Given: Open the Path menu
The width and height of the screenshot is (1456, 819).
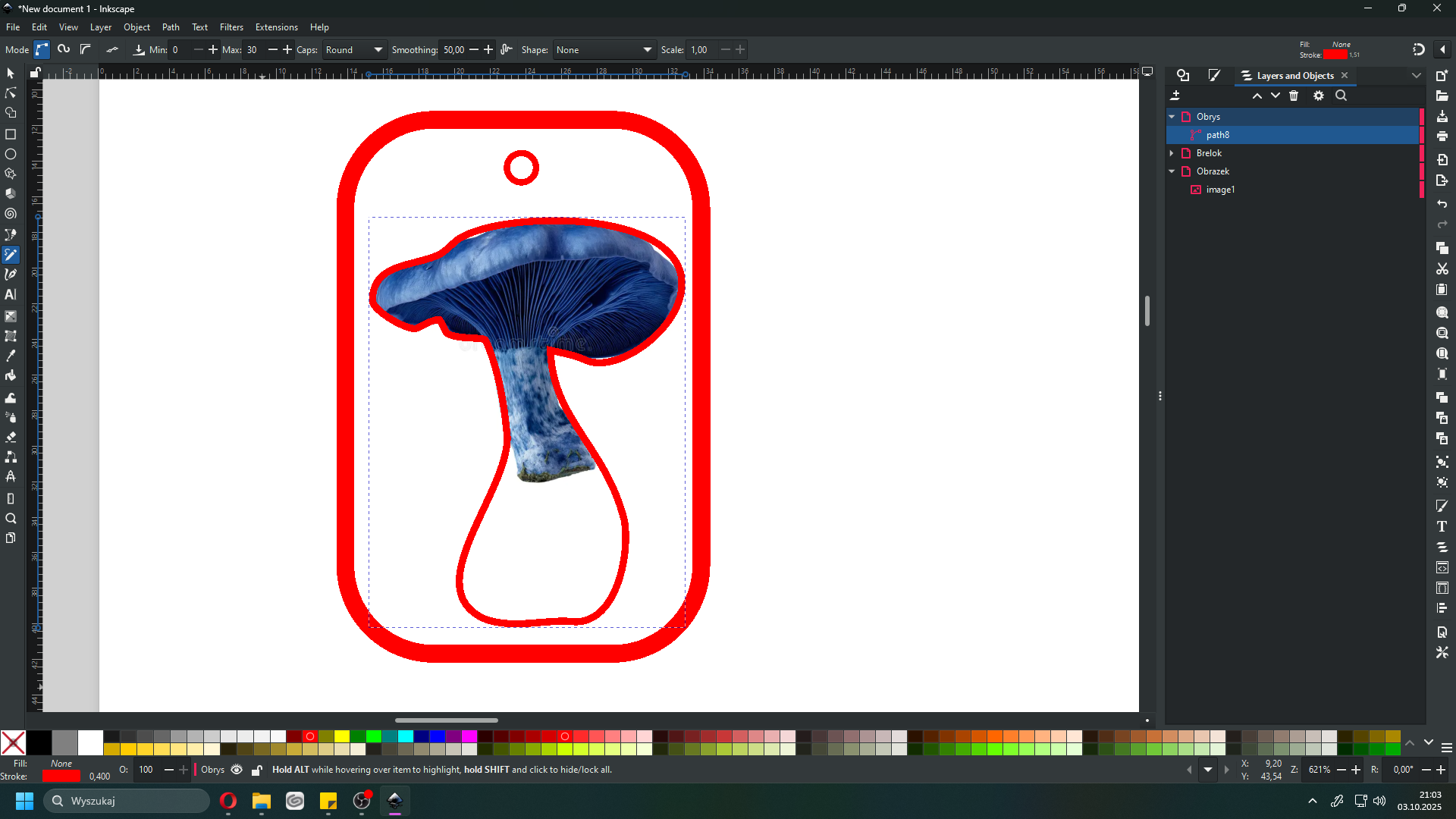Looking at the screenshot, I should tap(171, 27).
